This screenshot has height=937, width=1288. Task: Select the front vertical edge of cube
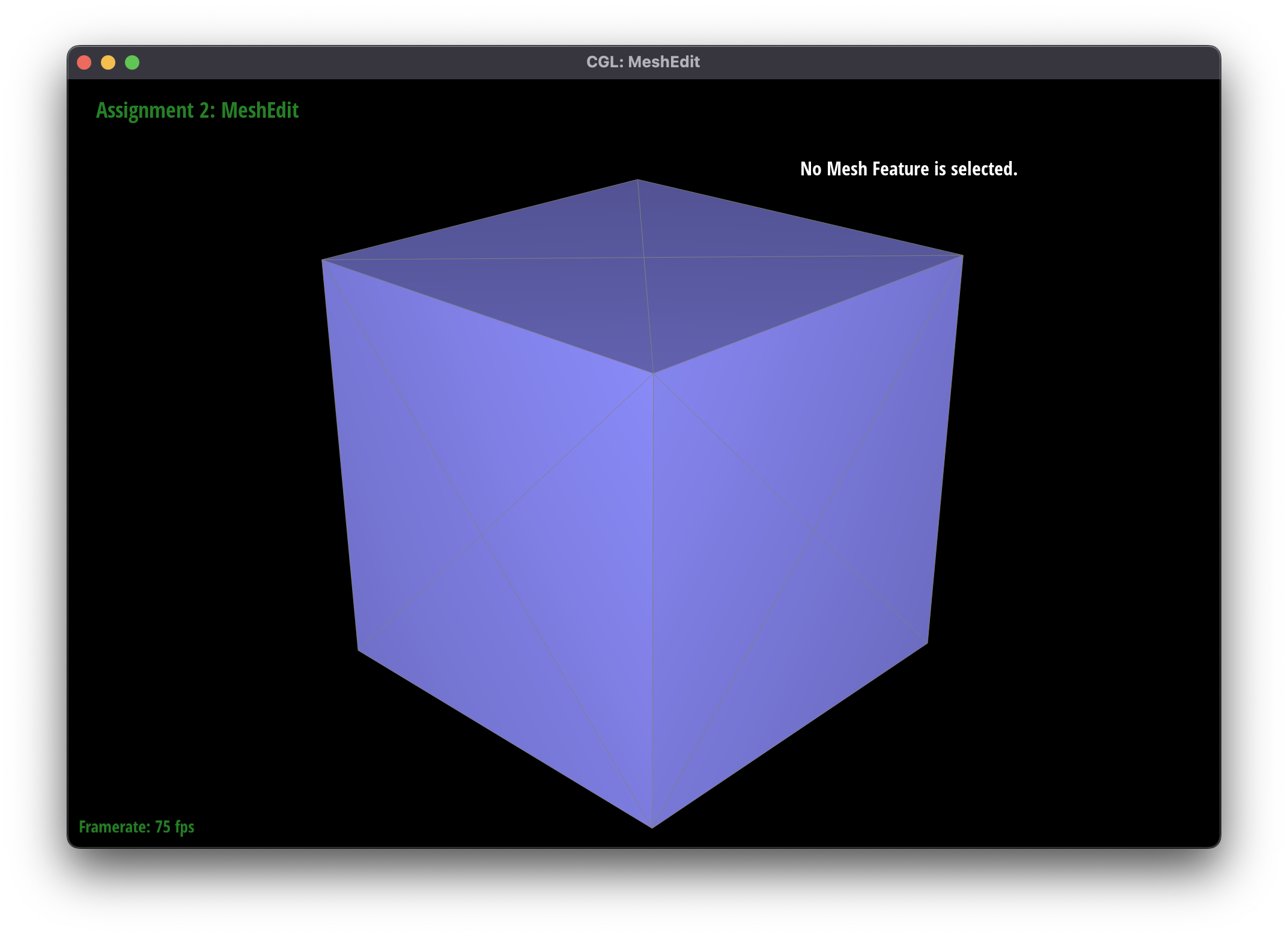pyautogui.click(x=653, y=601)
